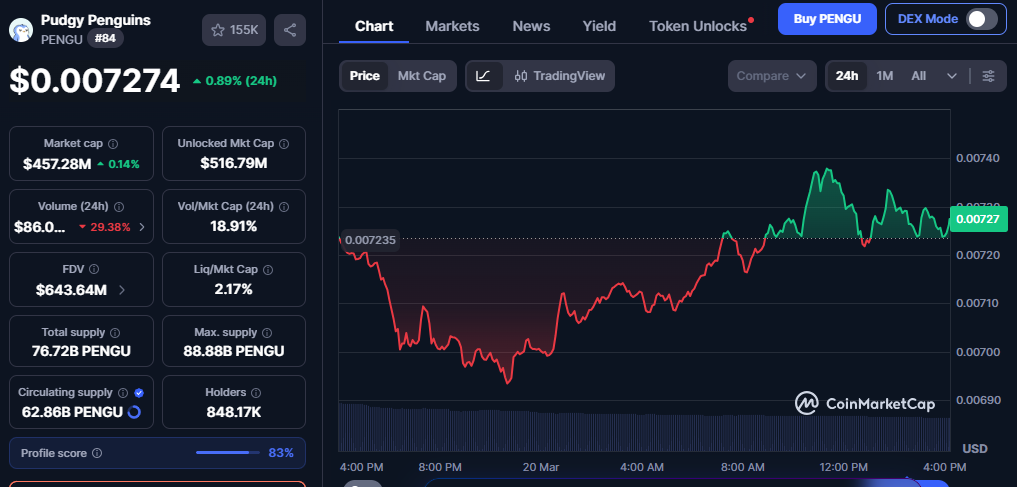Set chart range to 1M

coord(885,76)
